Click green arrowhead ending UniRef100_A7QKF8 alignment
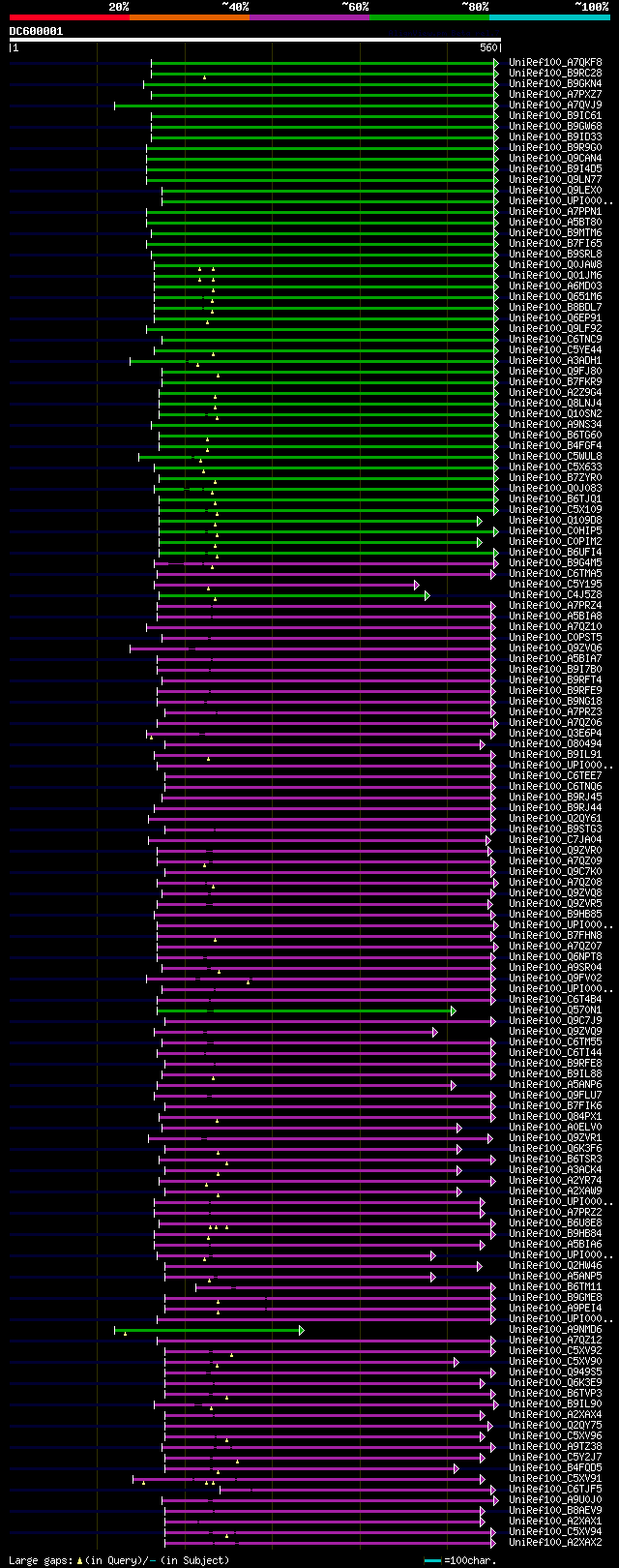Viewport: 619px width, 1568px height. 496,62
